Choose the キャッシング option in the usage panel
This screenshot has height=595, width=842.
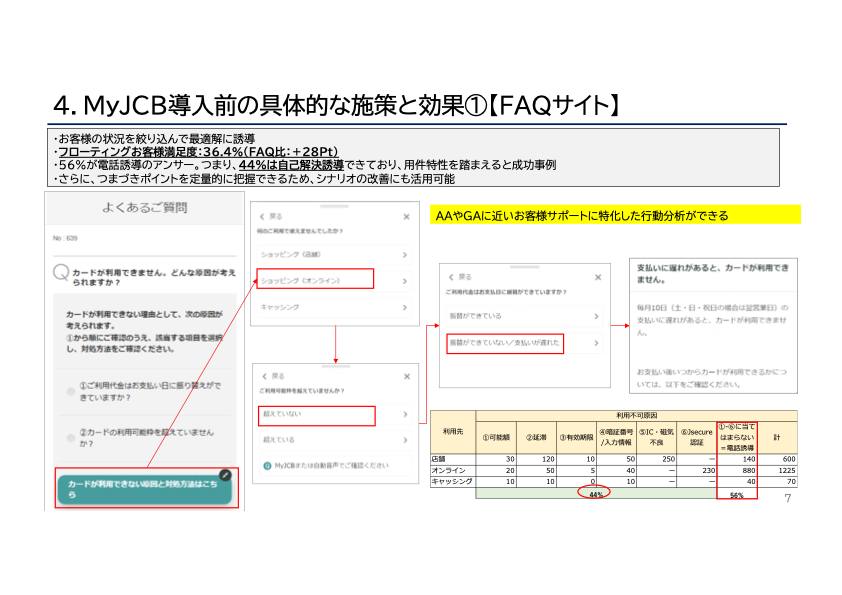334,307
